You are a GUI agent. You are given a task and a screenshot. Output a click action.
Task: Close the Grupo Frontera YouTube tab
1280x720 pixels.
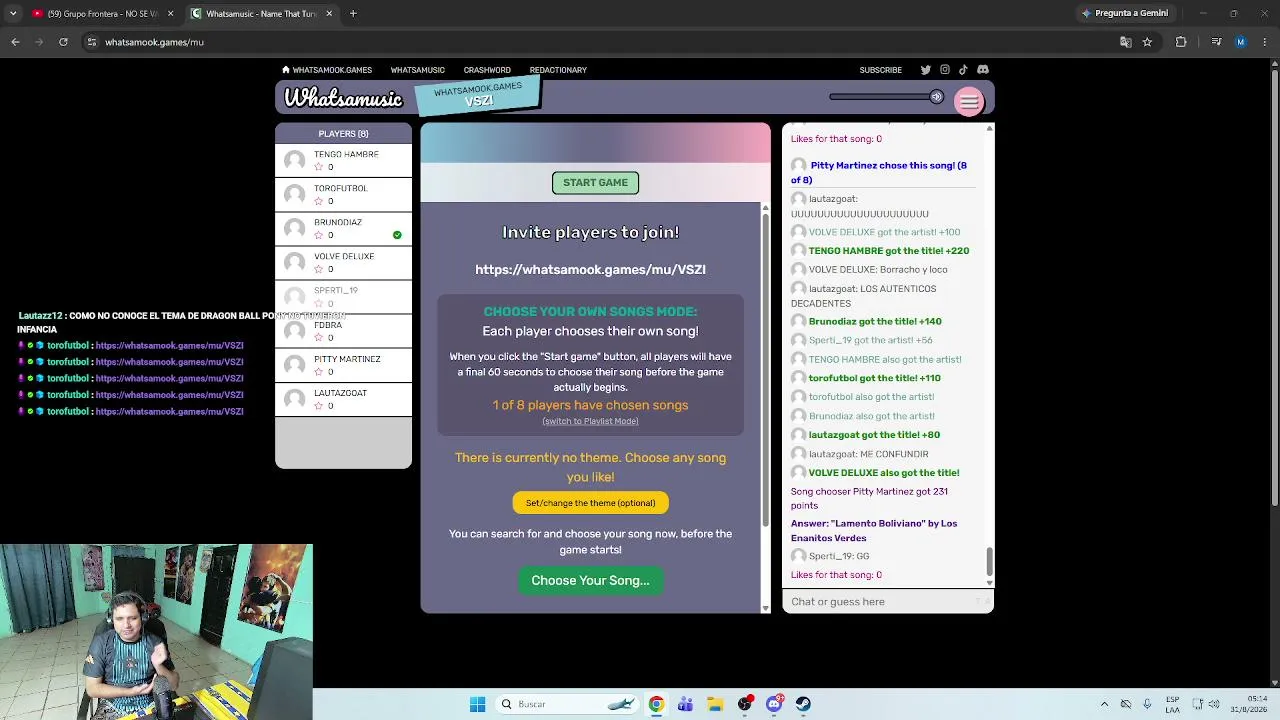(170, 14)
